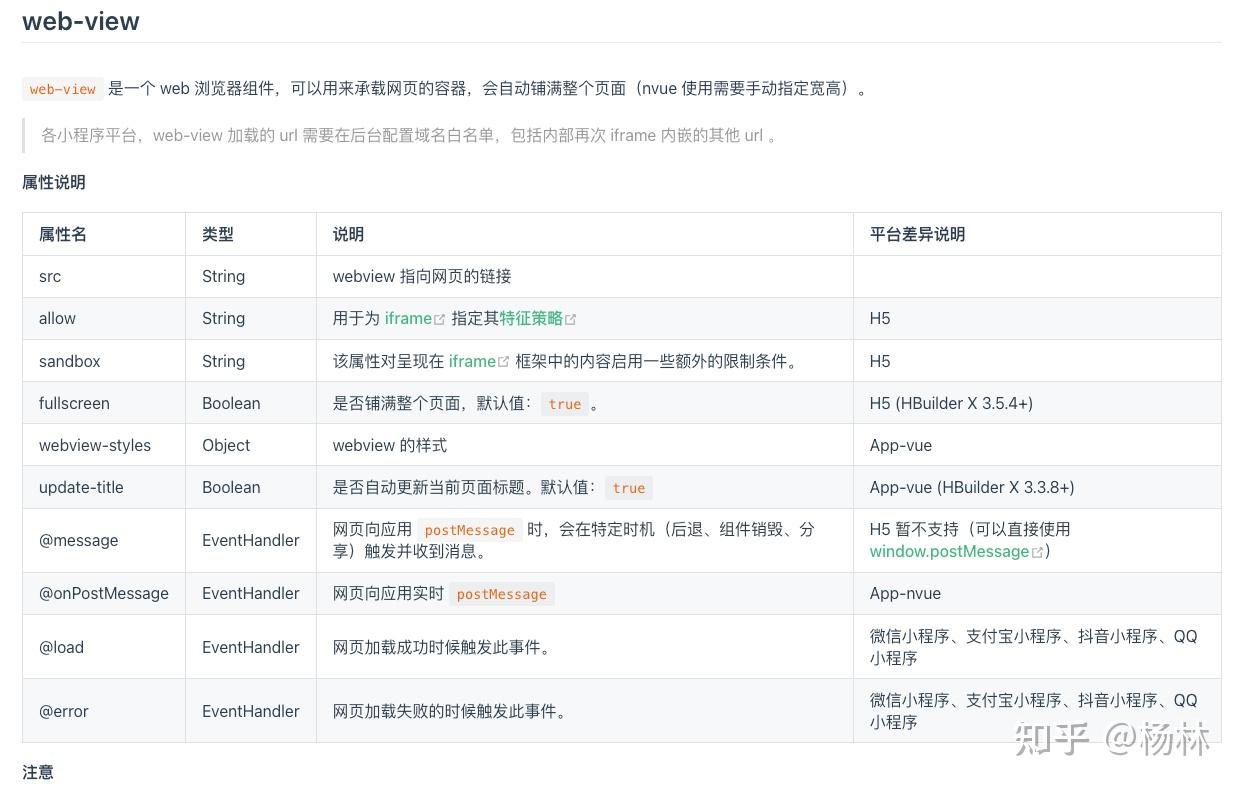Click external-link icon after window.postMessage
This screenshot has height=789, width=1241.
click(1037, 552)
